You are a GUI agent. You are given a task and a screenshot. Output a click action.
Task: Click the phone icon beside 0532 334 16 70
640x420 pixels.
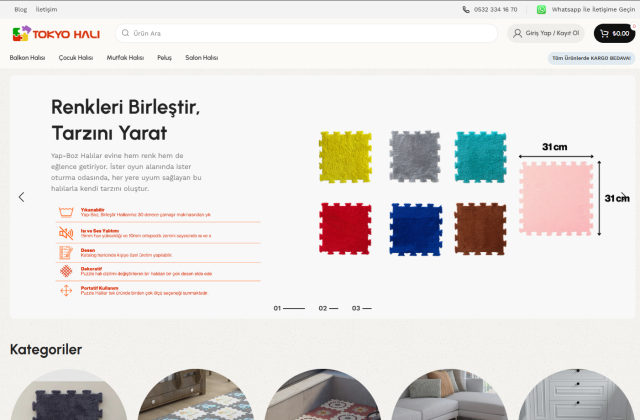[466, 9]
